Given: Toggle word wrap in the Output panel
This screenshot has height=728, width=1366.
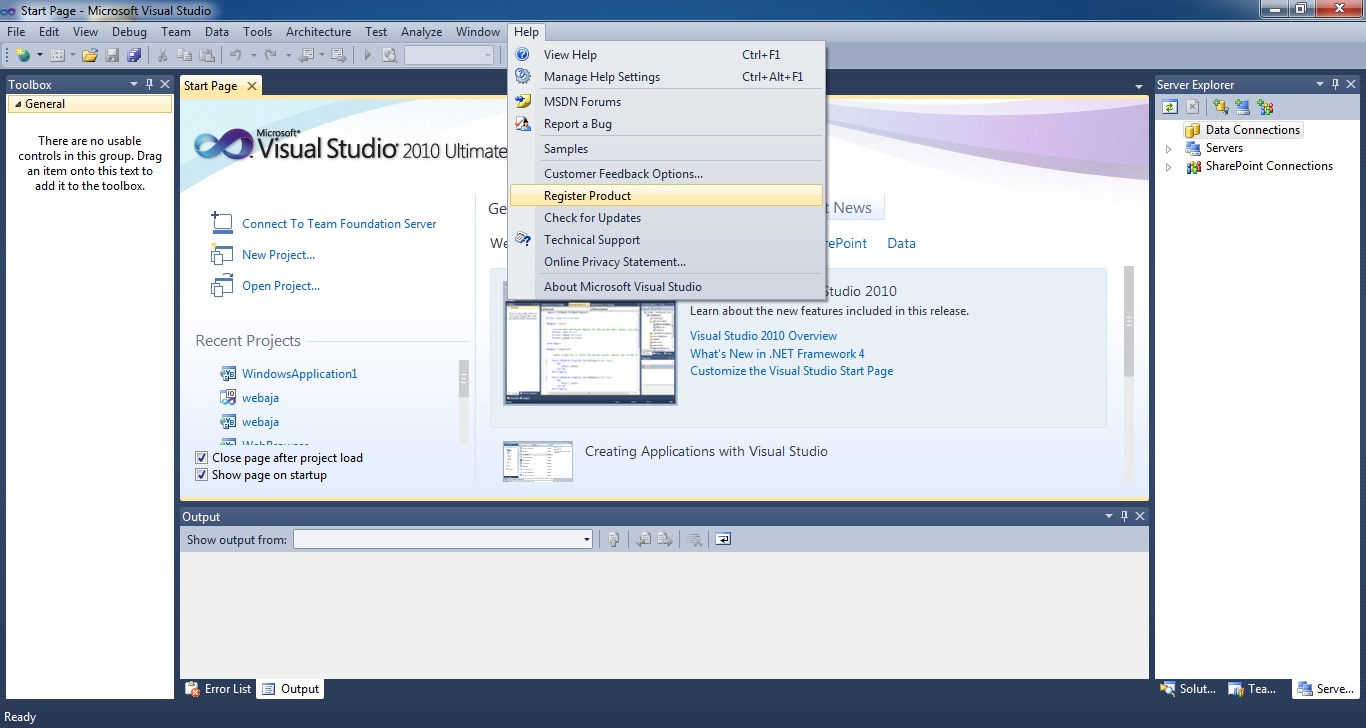Looking at the screenshot, I should point(723,538).
